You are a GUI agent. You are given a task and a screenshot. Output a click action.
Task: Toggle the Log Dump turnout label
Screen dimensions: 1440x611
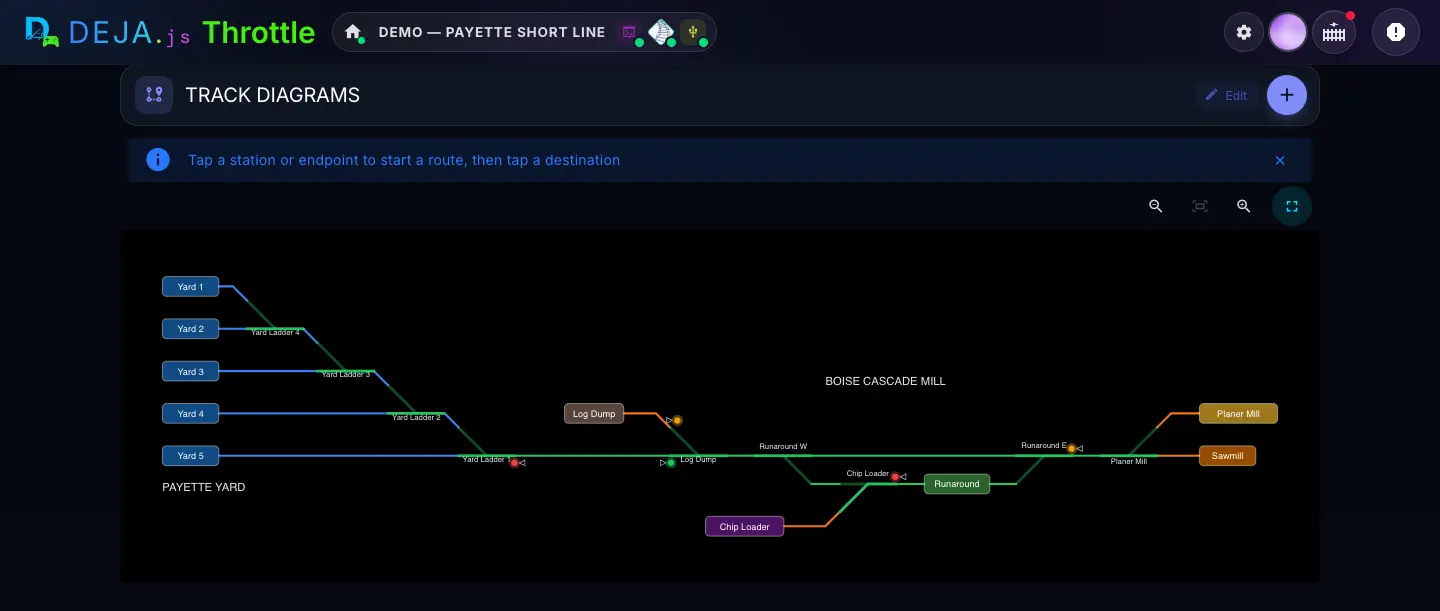click(698, 460)
